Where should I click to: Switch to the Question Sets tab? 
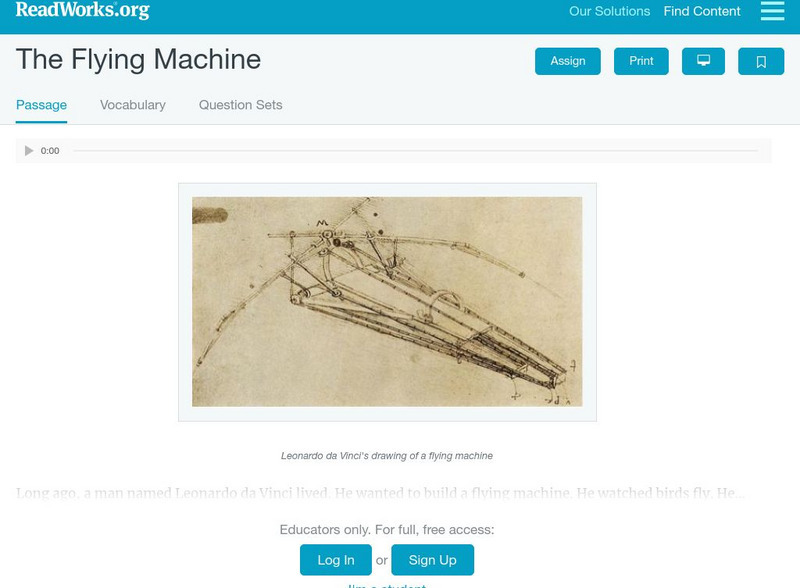240,105
